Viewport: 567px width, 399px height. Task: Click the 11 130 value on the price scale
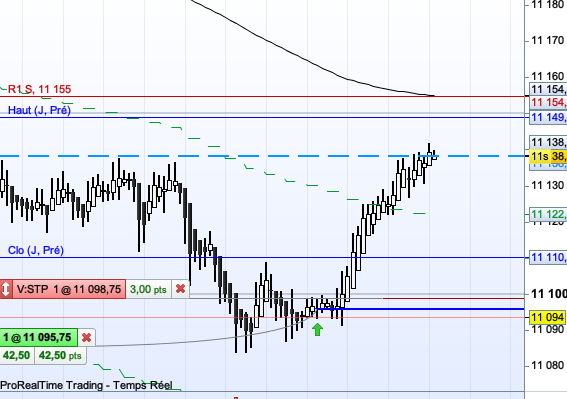548,185
